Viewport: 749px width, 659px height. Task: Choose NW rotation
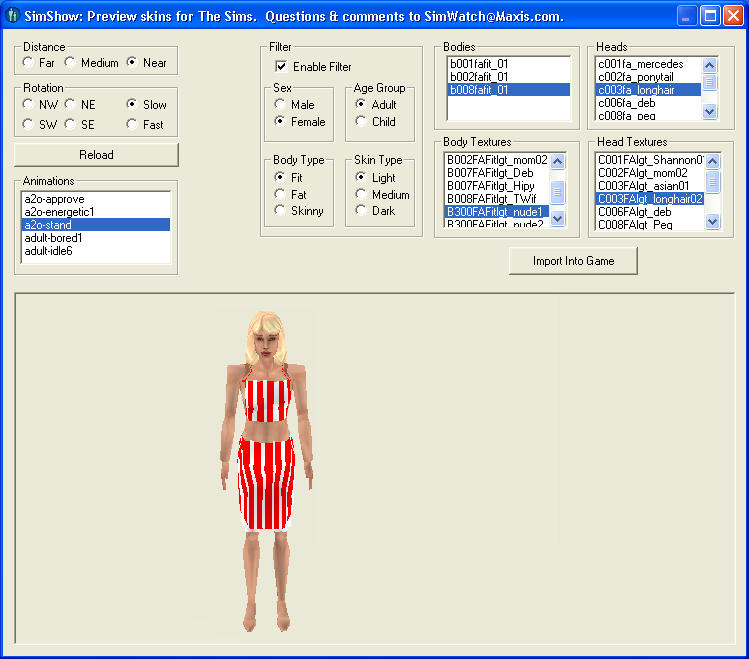click(x=40, y=105)
